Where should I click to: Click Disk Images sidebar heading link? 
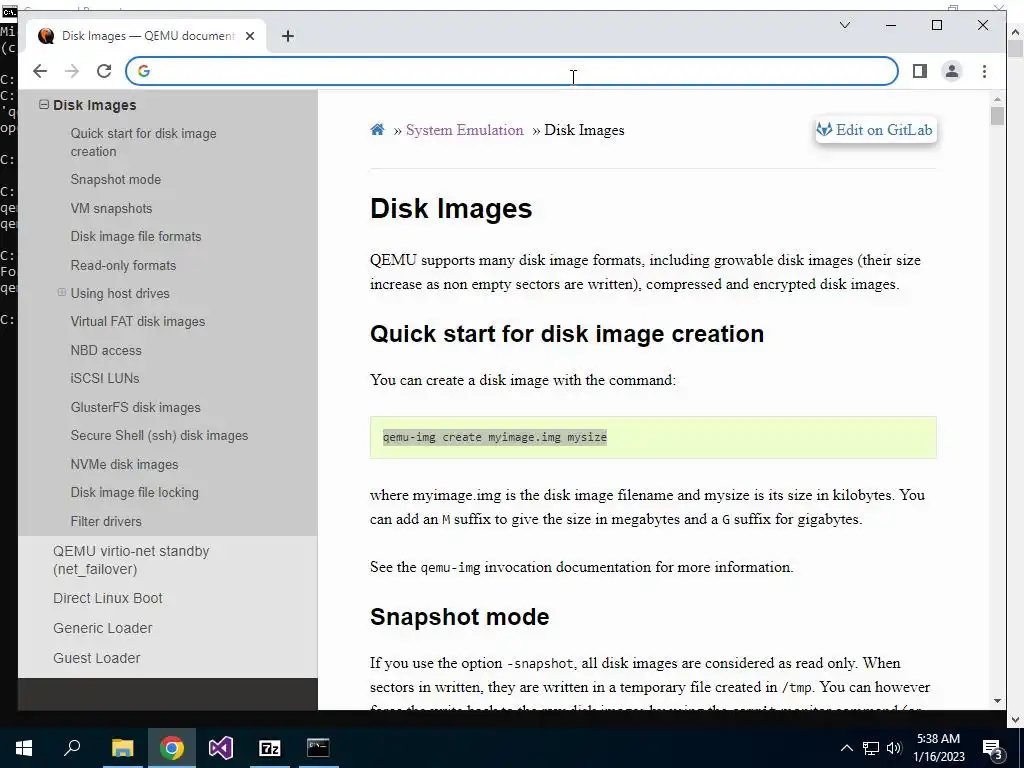point(95,105)
